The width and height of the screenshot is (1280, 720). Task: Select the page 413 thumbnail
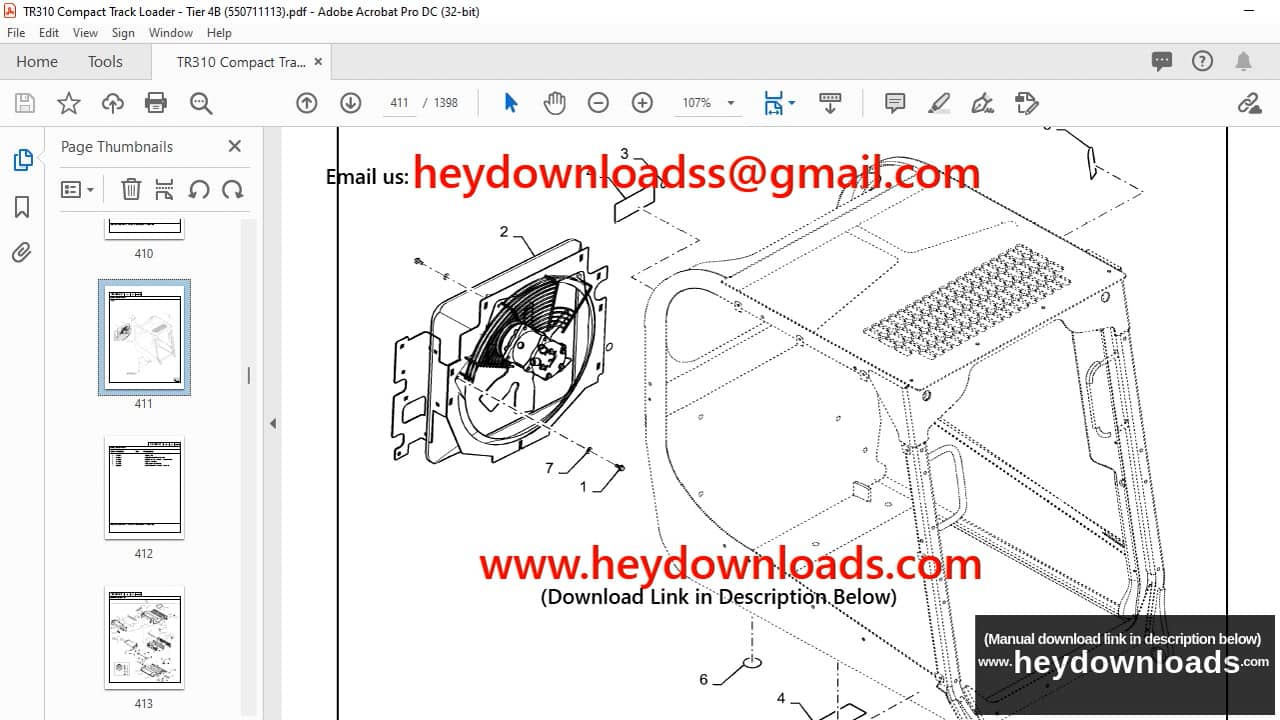(144, 637)
